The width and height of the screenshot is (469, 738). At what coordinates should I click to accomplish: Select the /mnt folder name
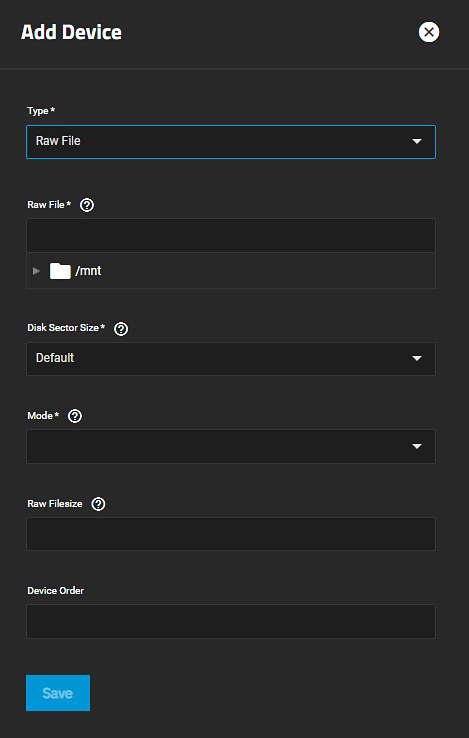pos(88,271)
